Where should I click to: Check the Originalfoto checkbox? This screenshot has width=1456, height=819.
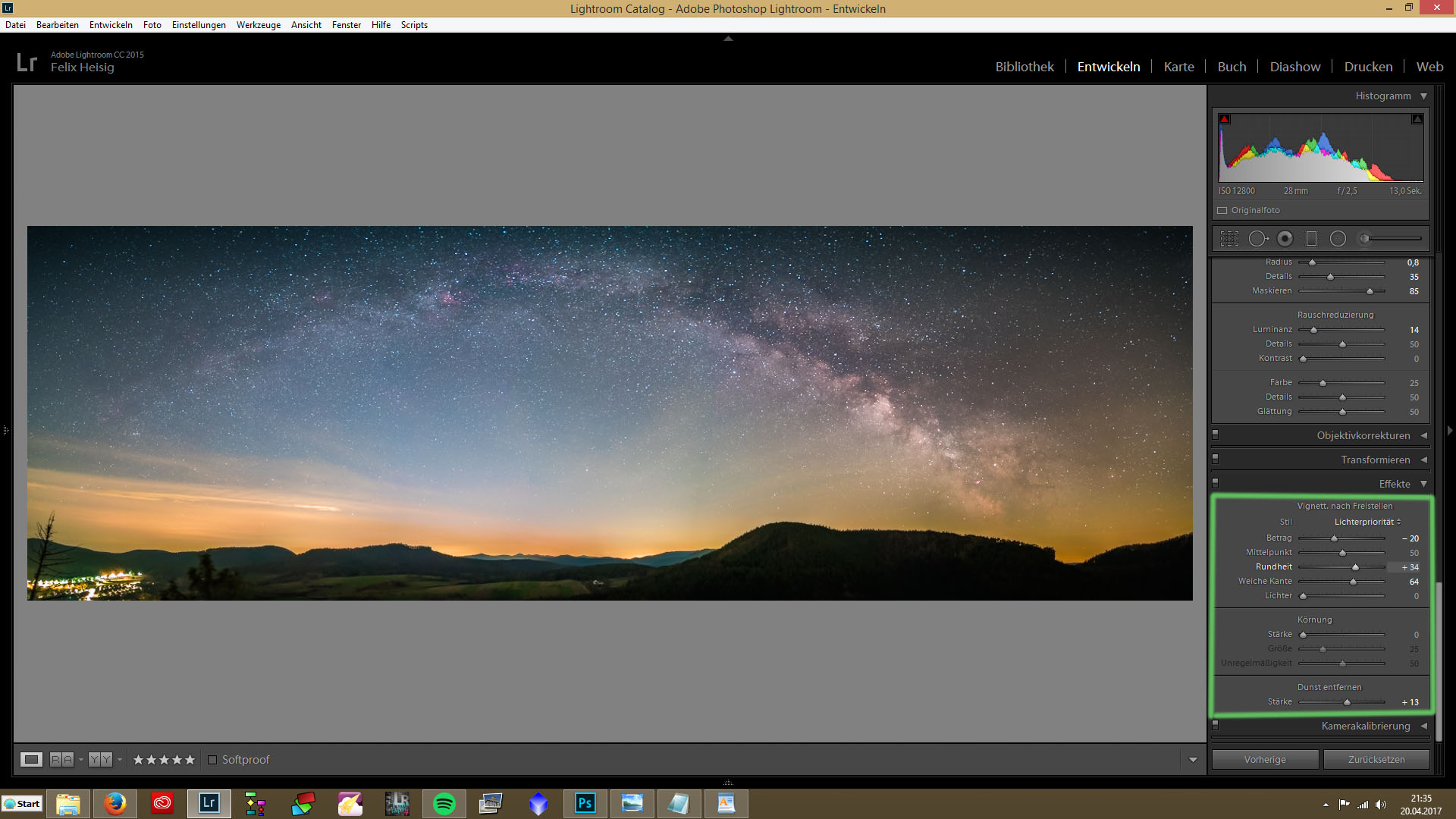1222,211
